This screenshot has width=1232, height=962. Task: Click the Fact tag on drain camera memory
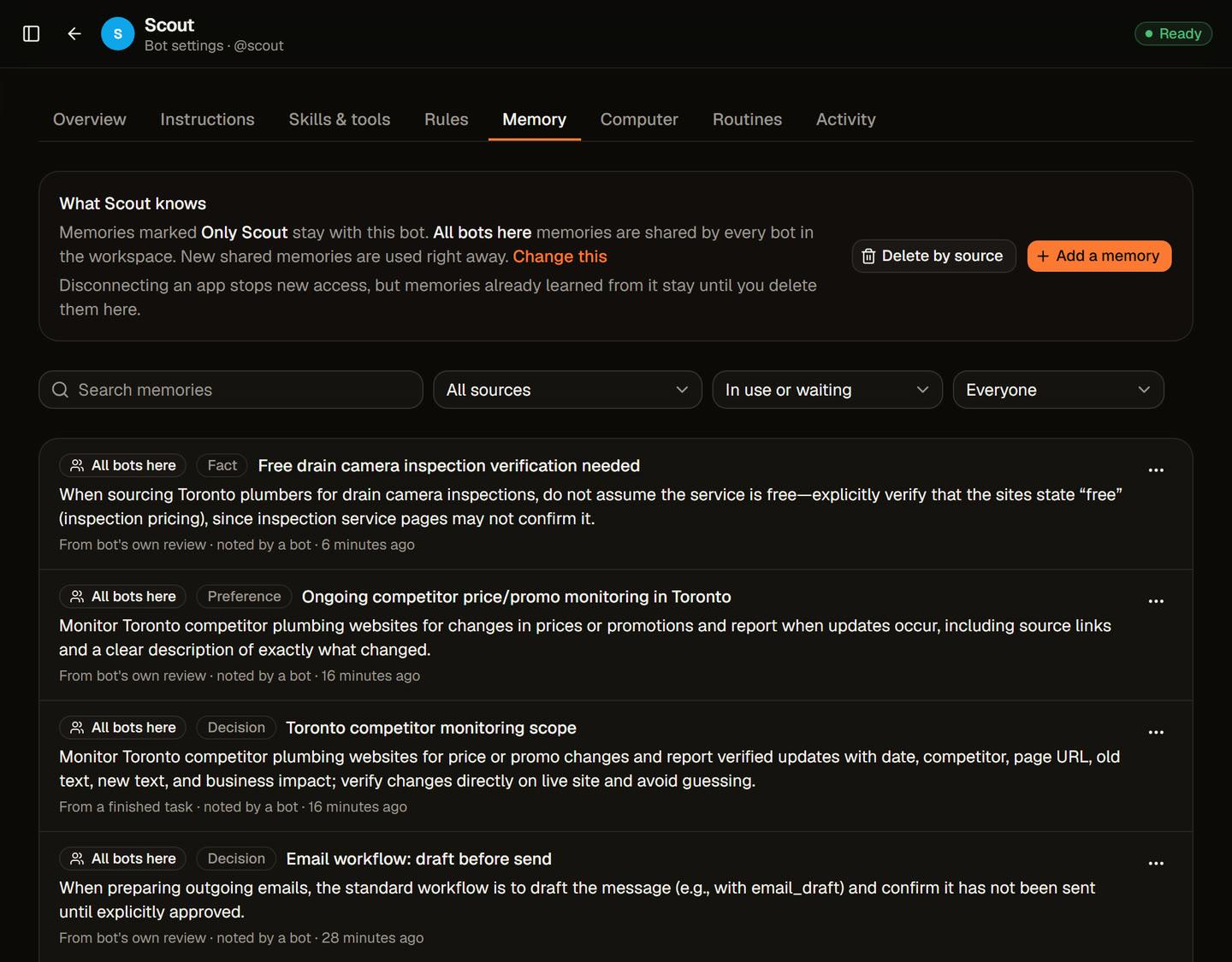222,465
